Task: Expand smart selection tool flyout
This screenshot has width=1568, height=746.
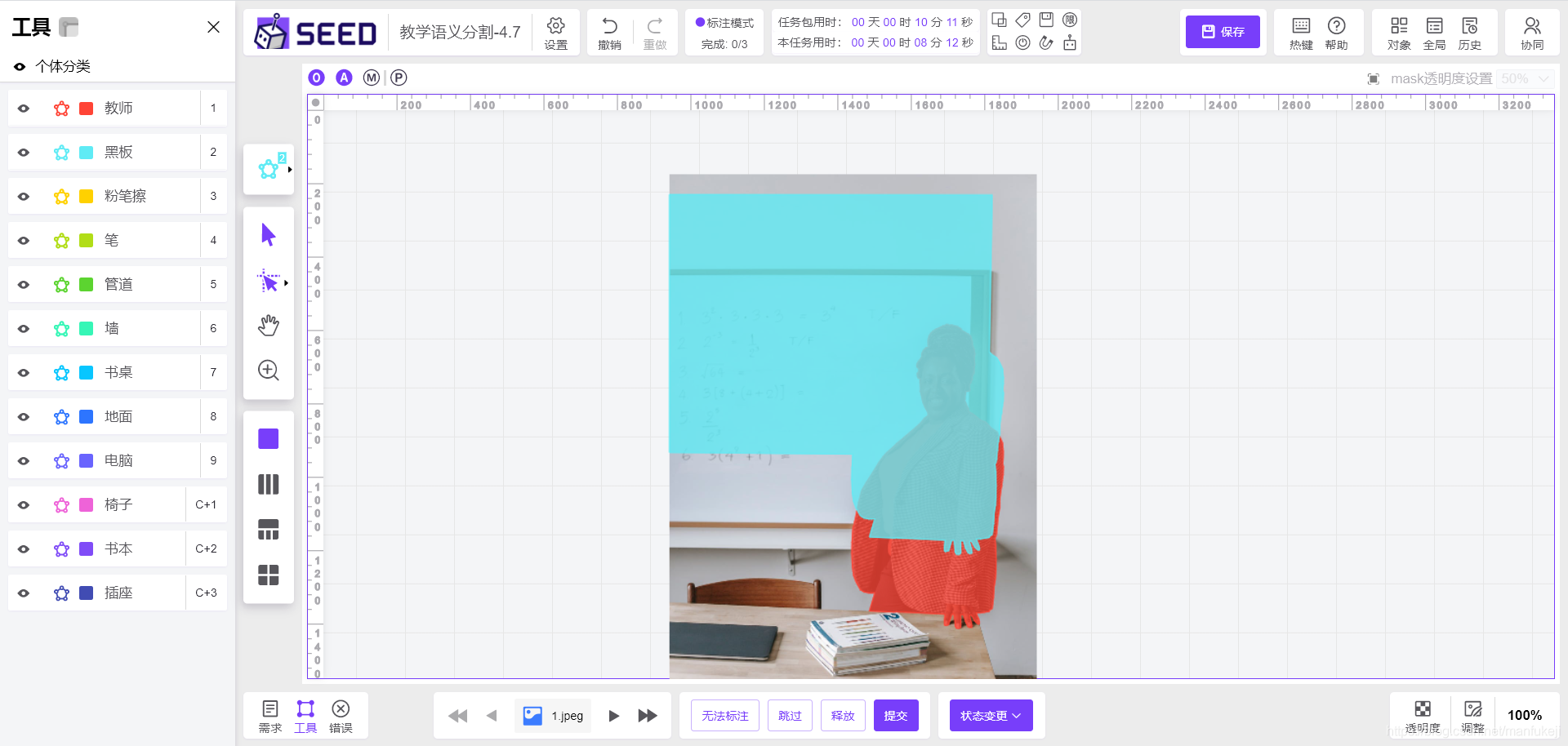Action: [x=286, y=283]
